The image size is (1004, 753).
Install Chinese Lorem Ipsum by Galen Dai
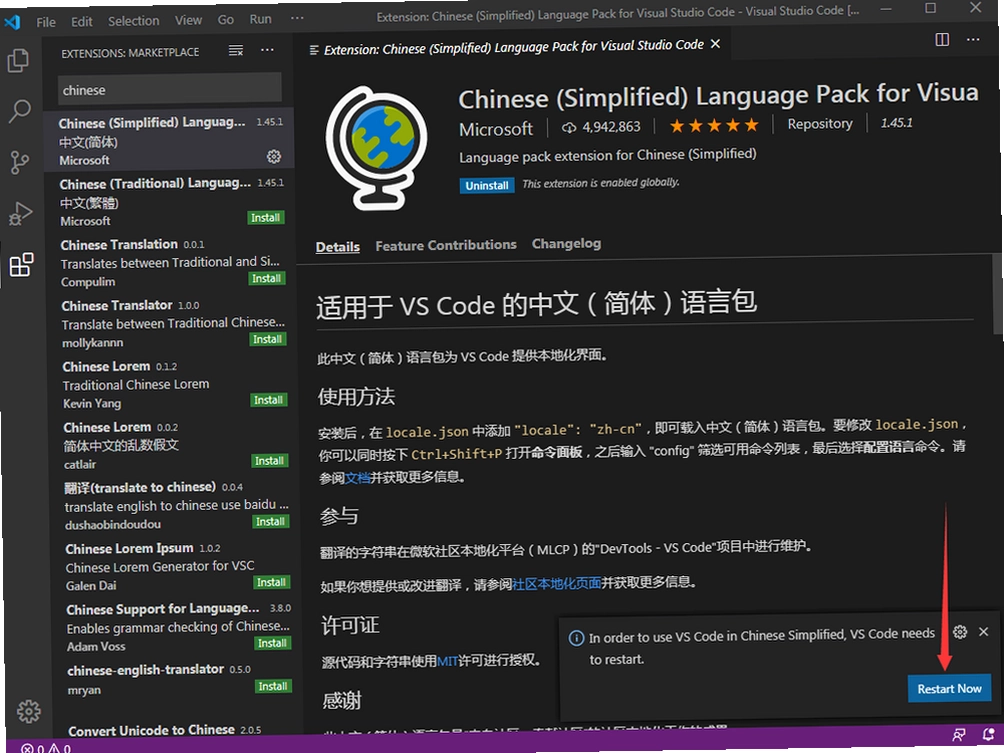(272, 582)
